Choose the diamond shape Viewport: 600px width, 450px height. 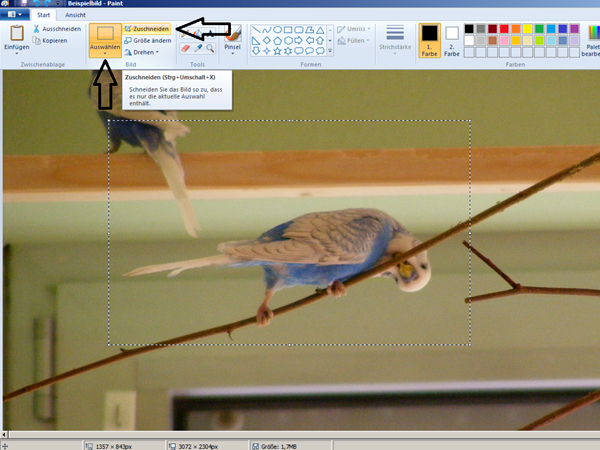coord(267,40)
